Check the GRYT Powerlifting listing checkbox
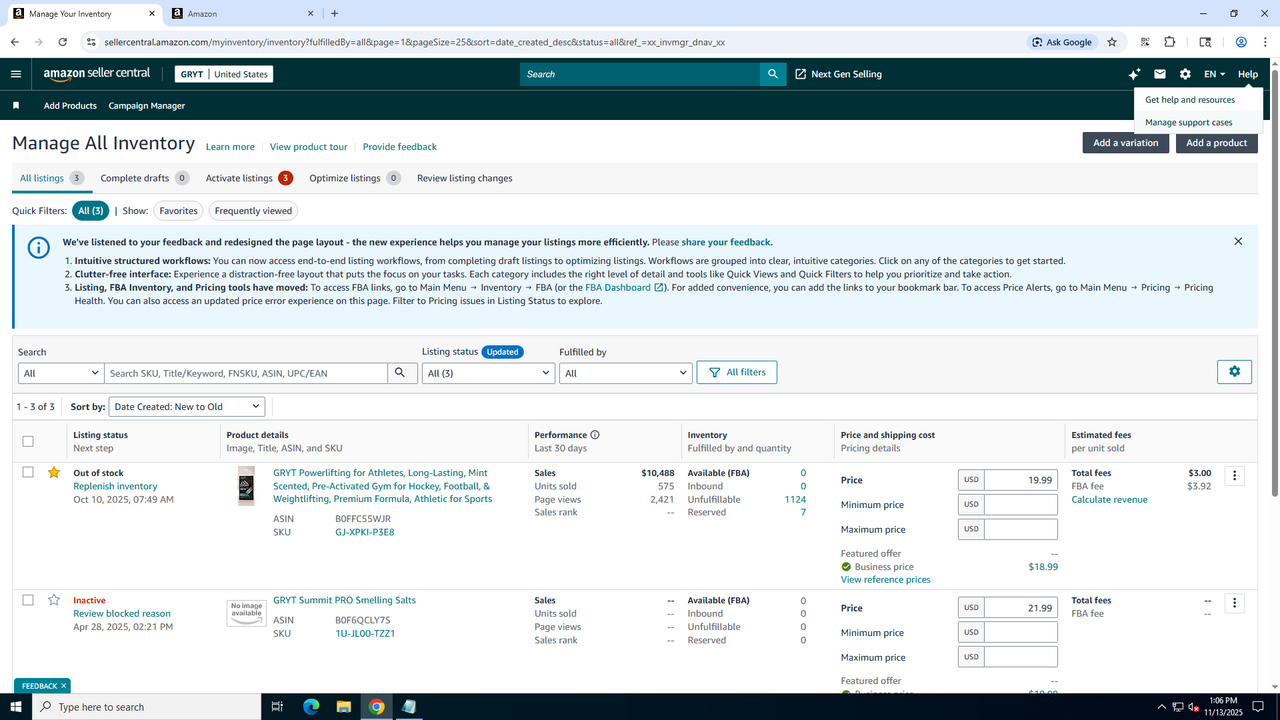Viewport: 1280px width, 720px height. tap(28, 473)
